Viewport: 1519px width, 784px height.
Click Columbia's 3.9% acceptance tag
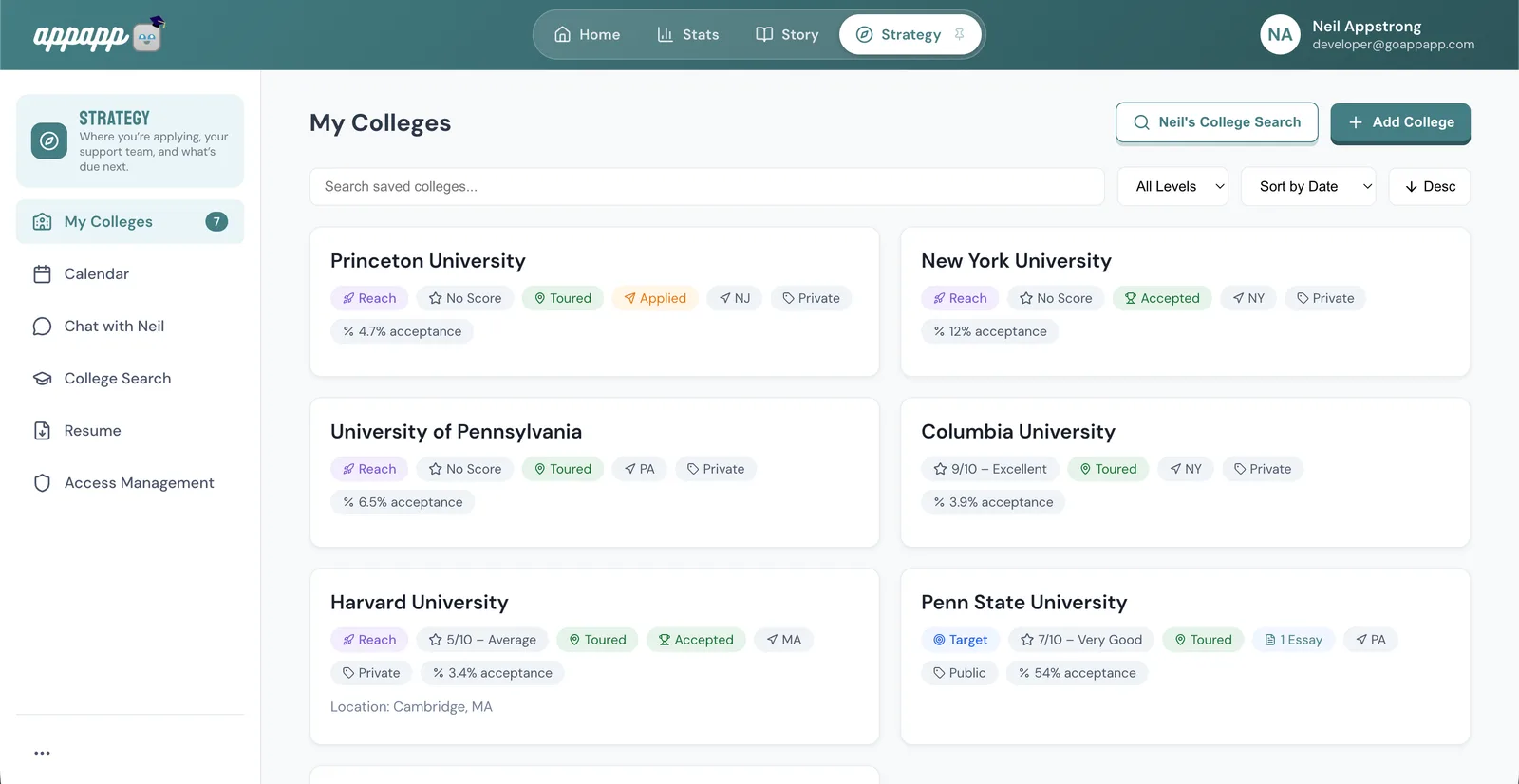(x=993, y=502)
